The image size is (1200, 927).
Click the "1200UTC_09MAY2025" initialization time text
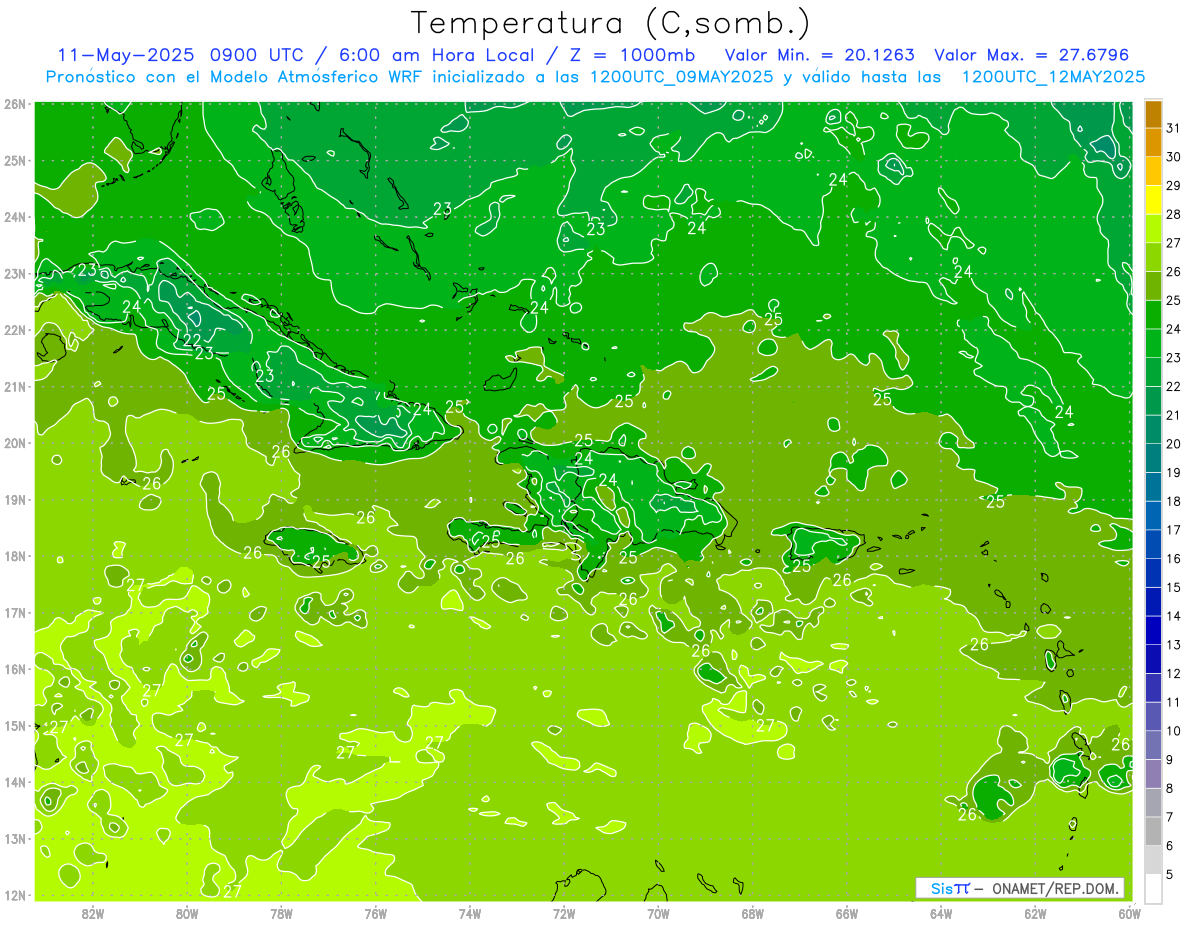tap(682, 77)
